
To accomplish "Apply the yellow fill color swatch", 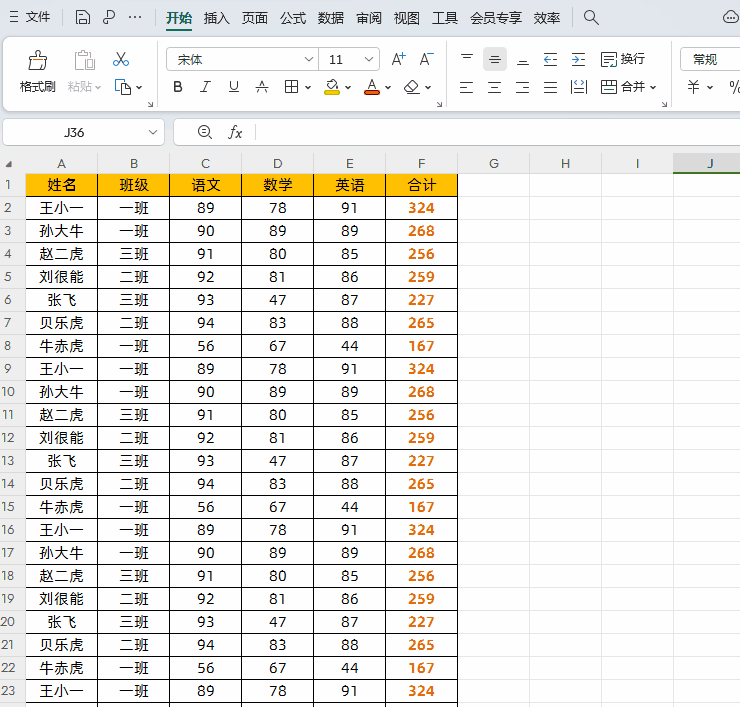I will [x=332, y=87].
